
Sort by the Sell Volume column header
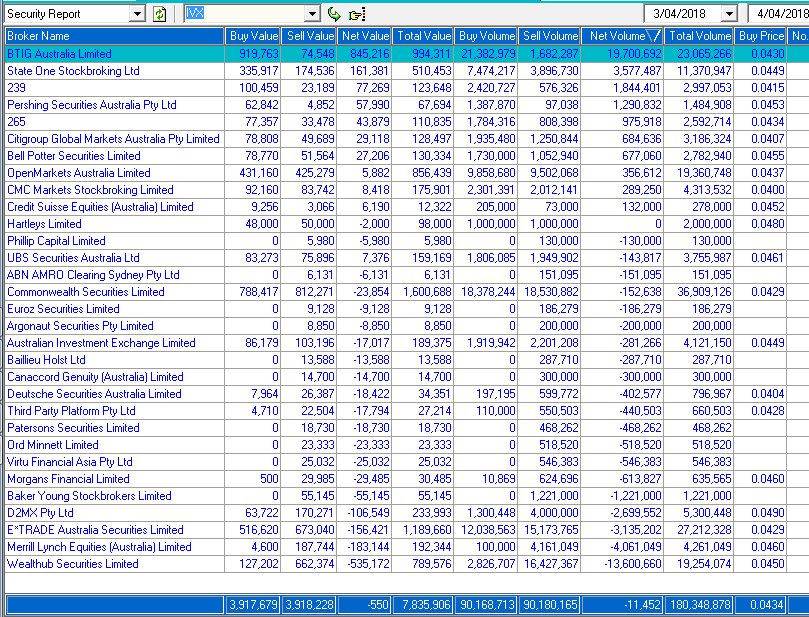pos(549,36)
